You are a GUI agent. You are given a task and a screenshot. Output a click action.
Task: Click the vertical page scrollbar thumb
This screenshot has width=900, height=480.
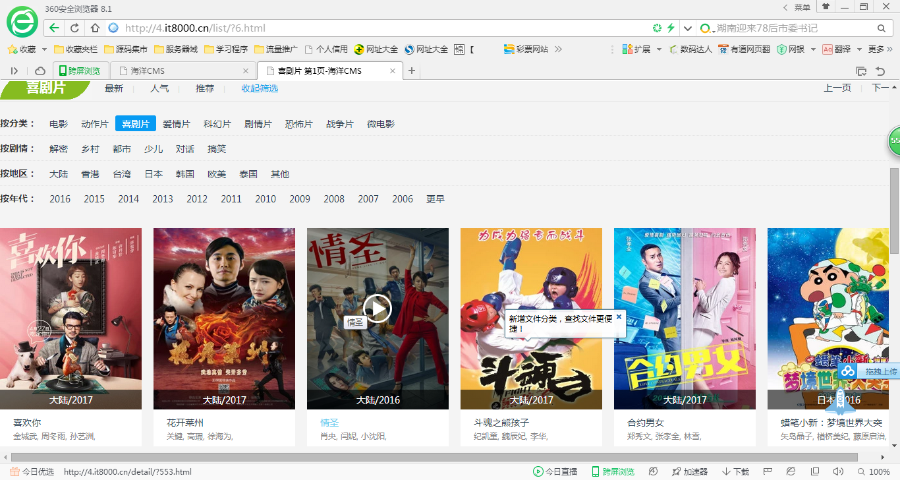[x=894, y=211]
